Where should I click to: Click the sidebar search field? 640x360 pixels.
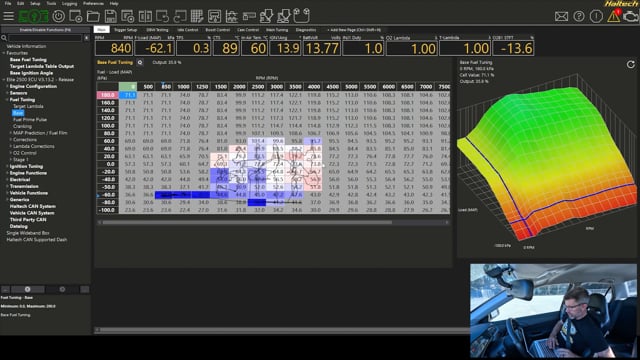point(45,38)
